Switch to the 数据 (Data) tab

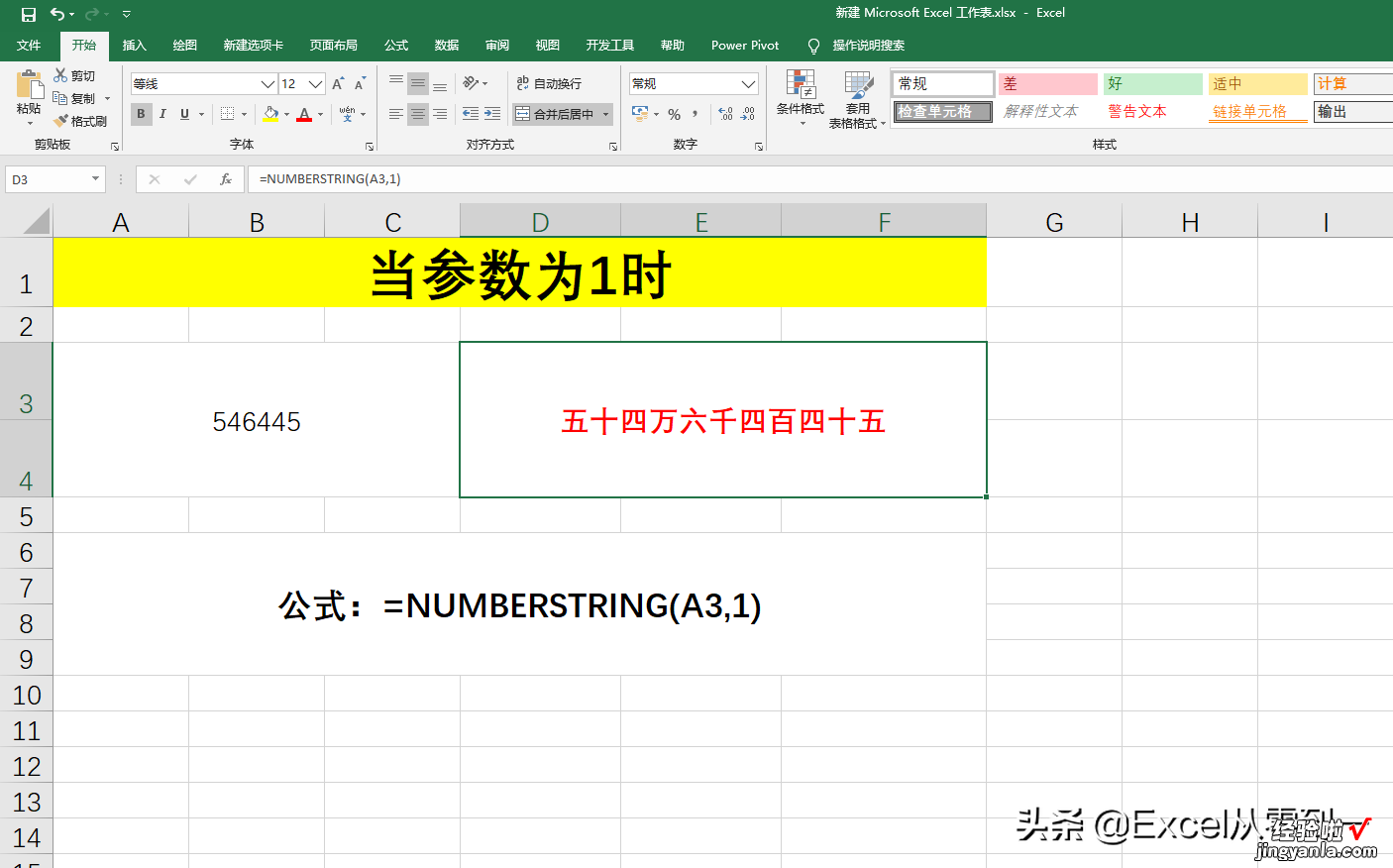point(447,46)
